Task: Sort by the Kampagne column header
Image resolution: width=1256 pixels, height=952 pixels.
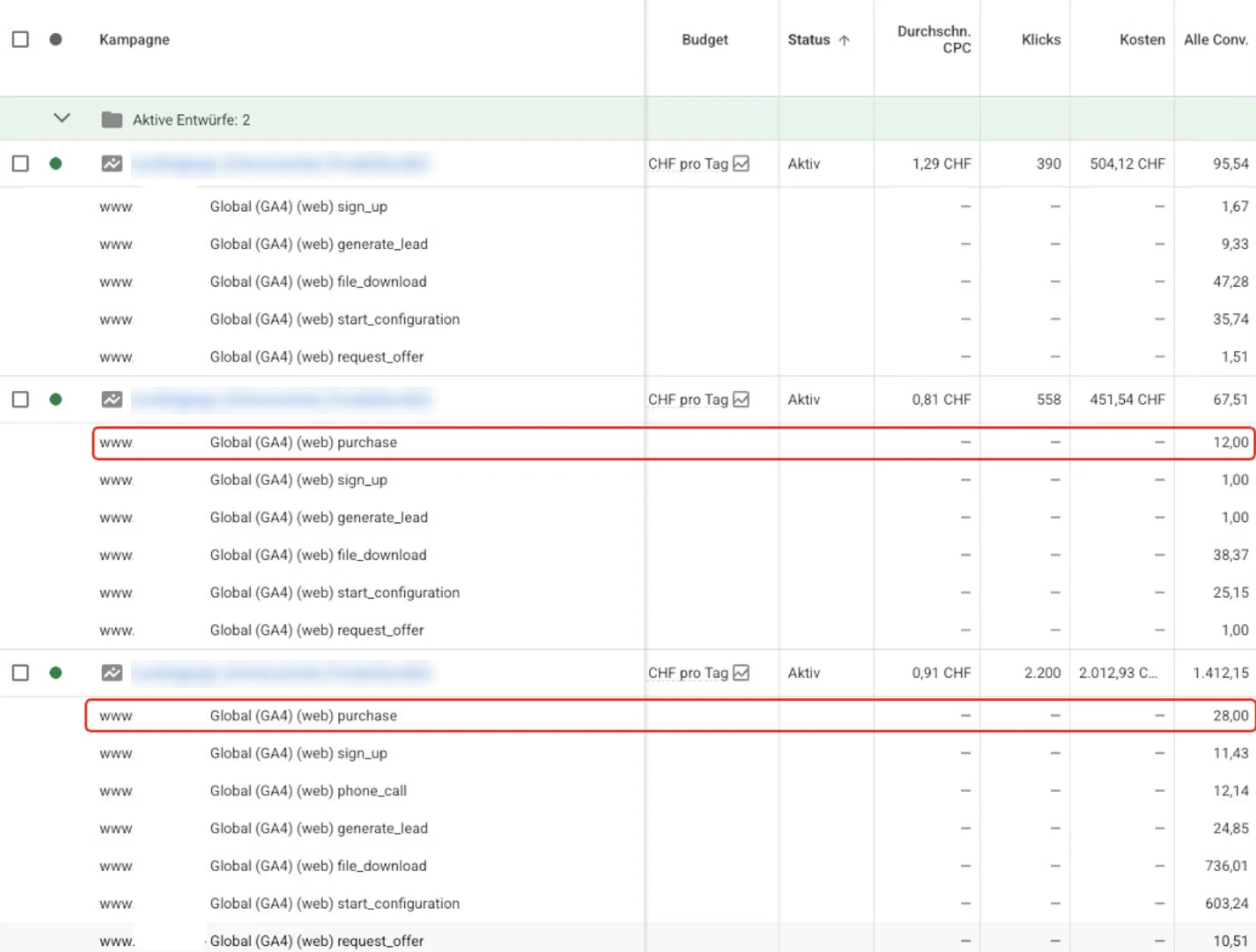Action: click(x=134, y=39)
